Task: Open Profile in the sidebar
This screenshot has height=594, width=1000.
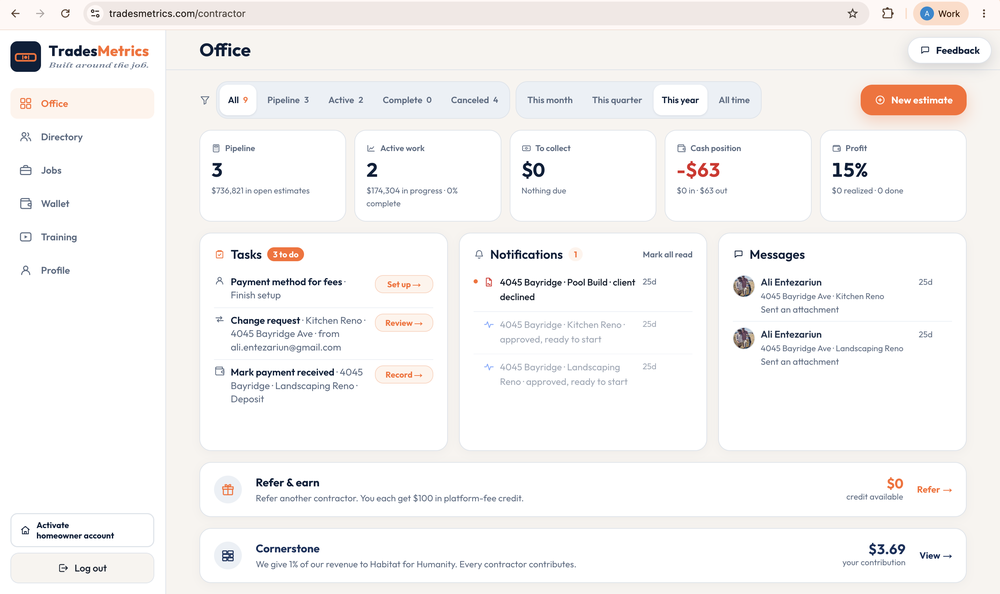Action: click(x=82, y=271)
